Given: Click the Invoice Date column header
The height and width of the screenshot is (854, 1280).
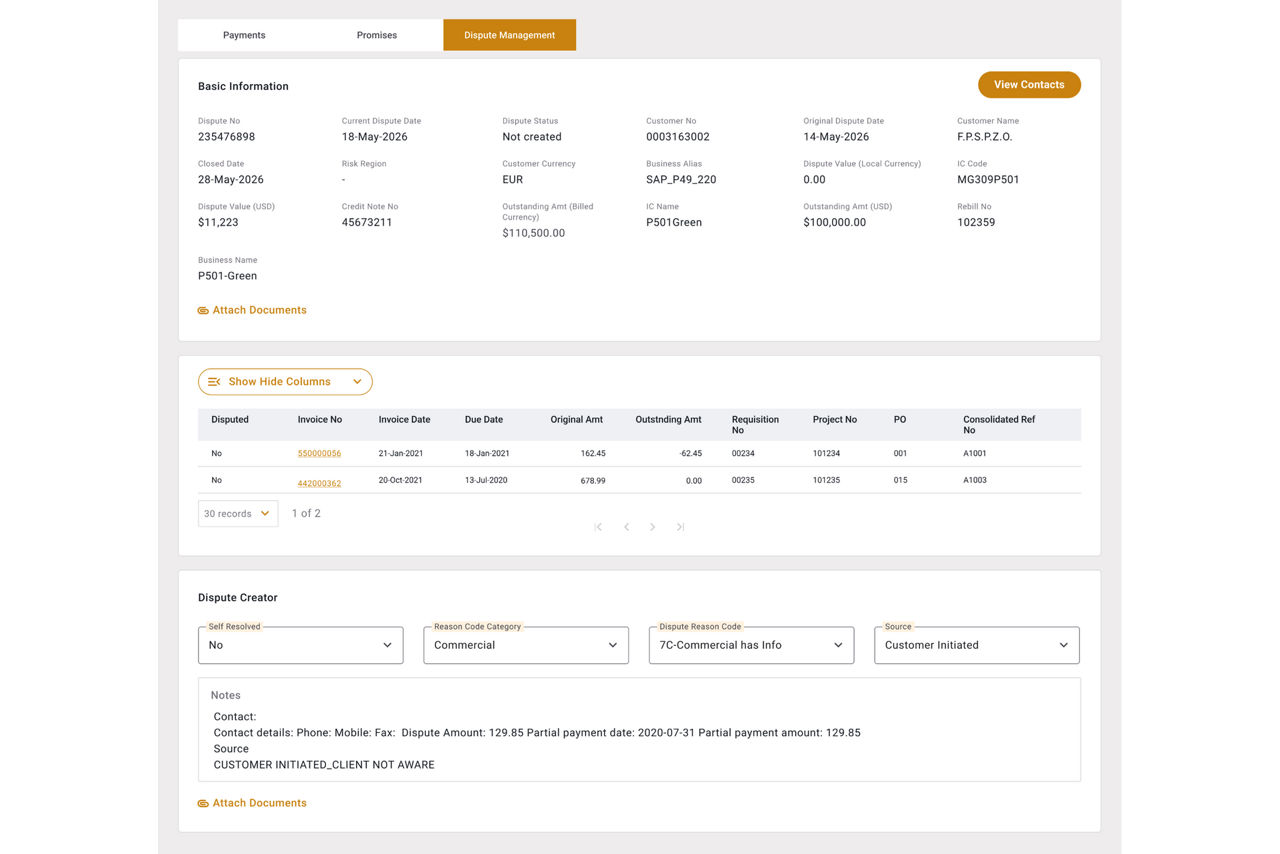Looking at the screenshot, I should [x=405, y=420].
